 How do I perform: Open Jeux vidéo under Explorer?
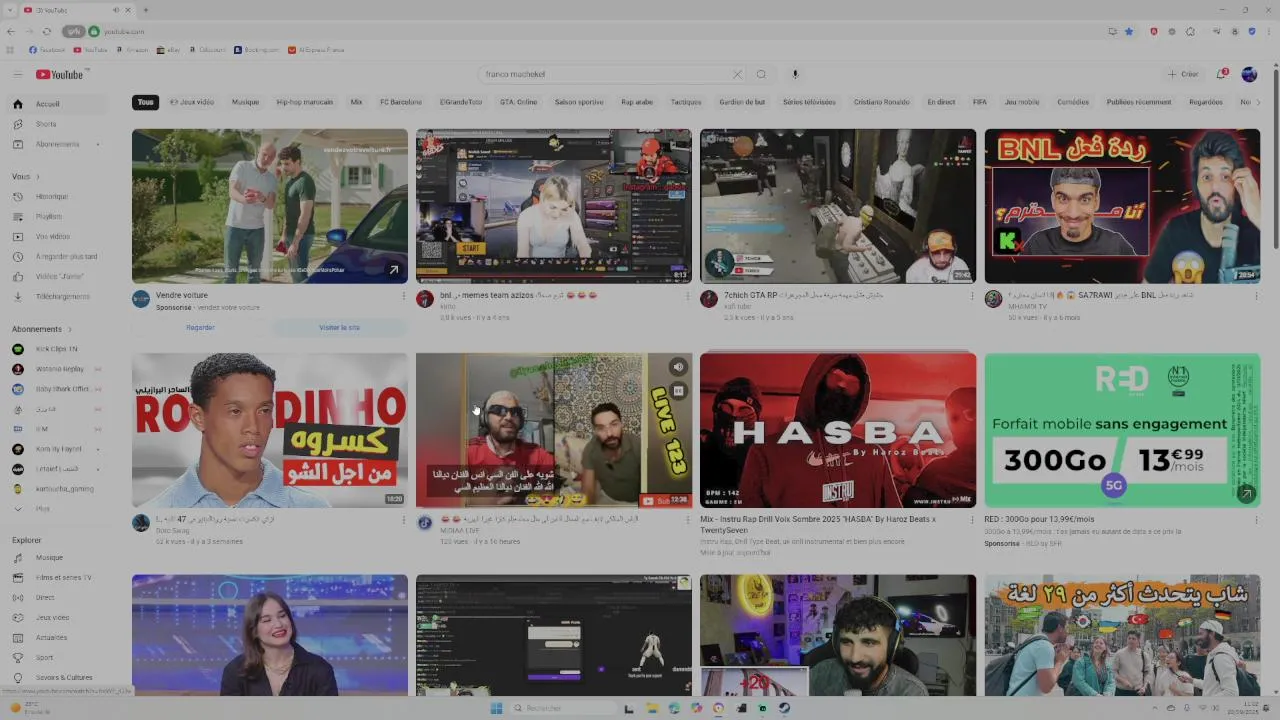point(56,617)
